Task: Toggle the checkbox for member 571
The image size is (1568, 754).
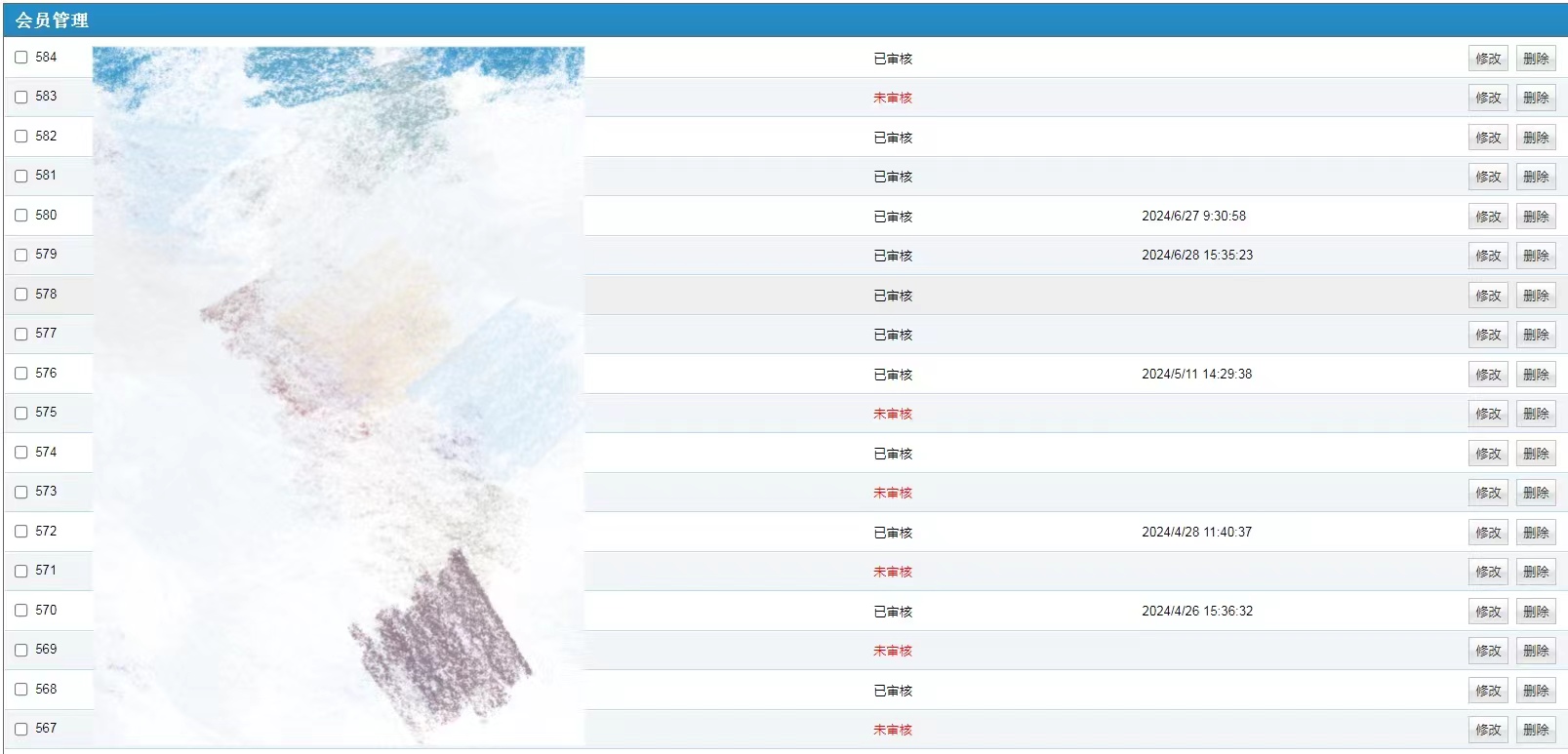Action: pyautogui.click(x=21, y=571)
